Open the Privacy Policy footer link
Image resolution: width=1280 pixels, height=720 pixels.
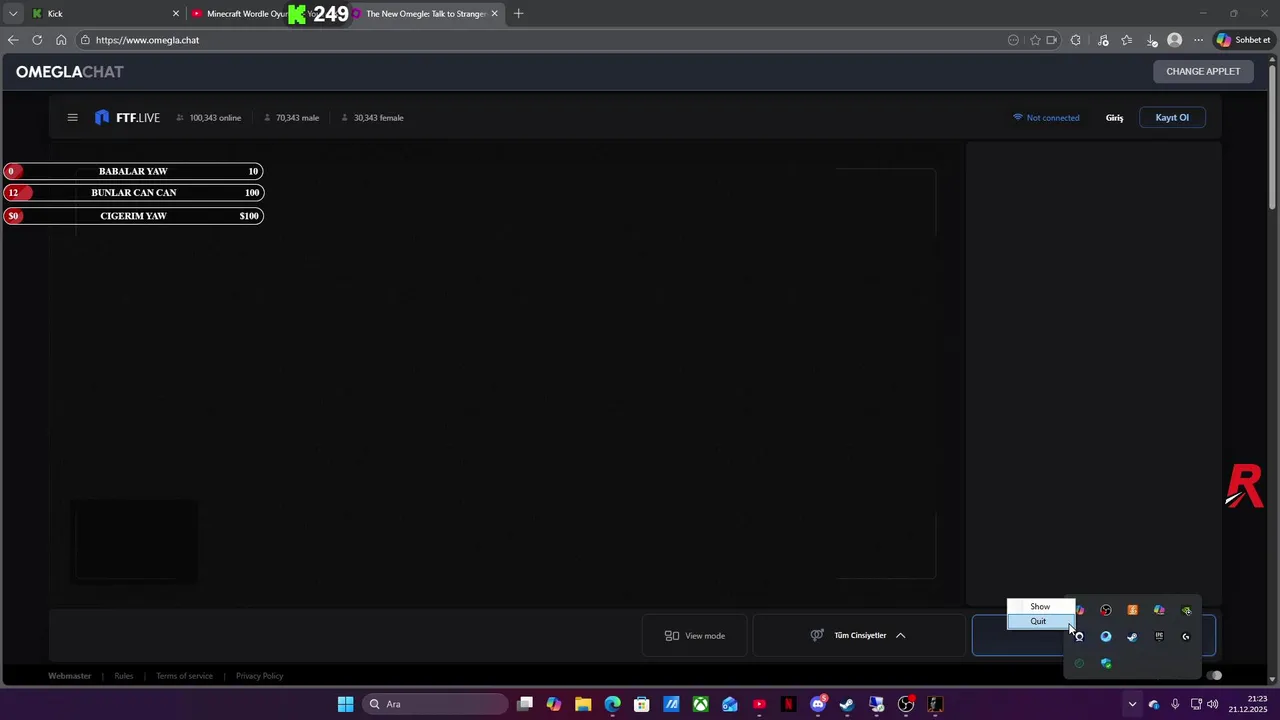point(259,676)
